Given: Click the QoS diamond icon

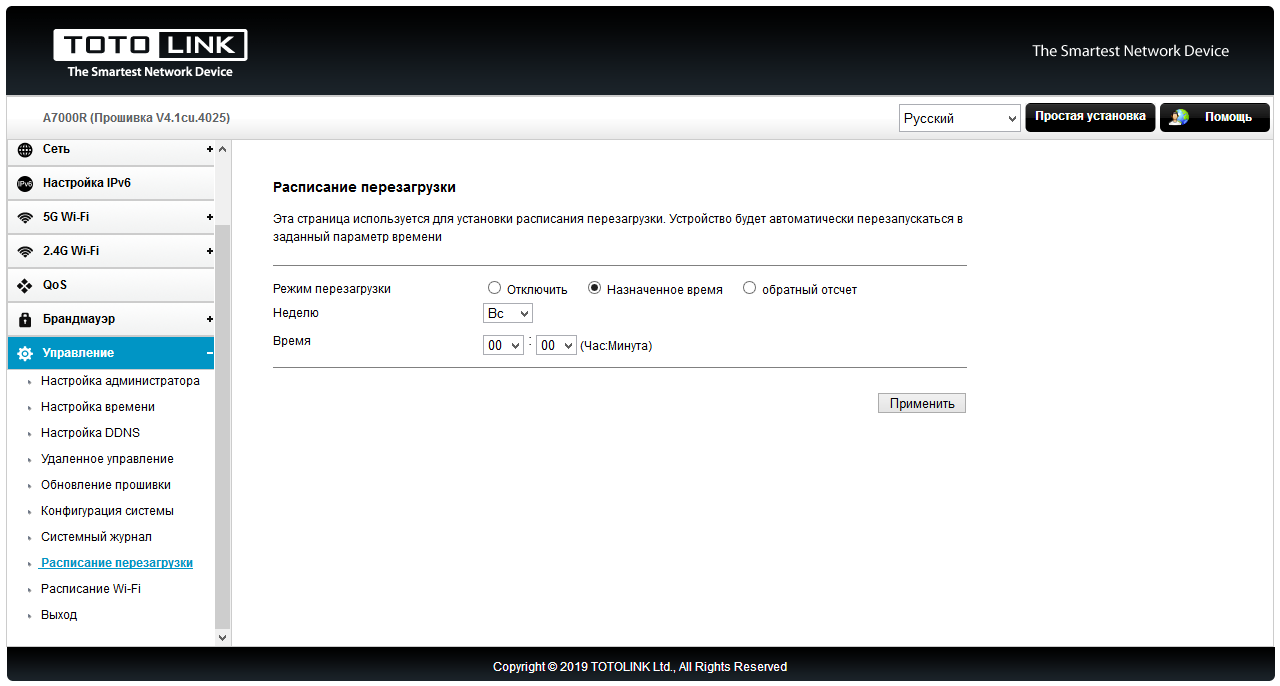Looking at the screenshot, I should 25,285.
